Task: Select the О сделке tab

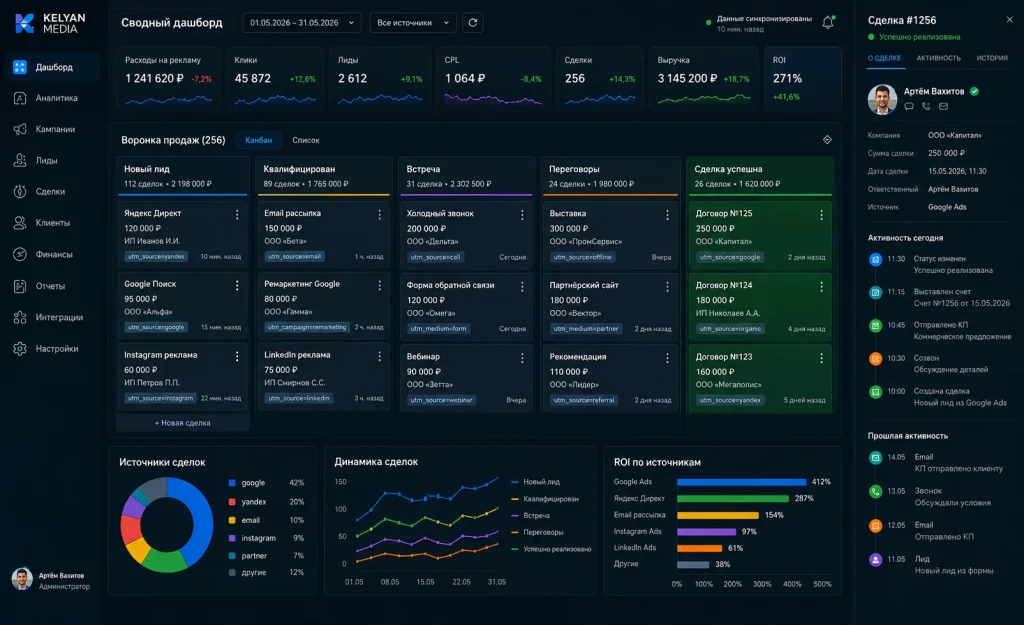Action: pyautogui.click(x=884, y=58)
